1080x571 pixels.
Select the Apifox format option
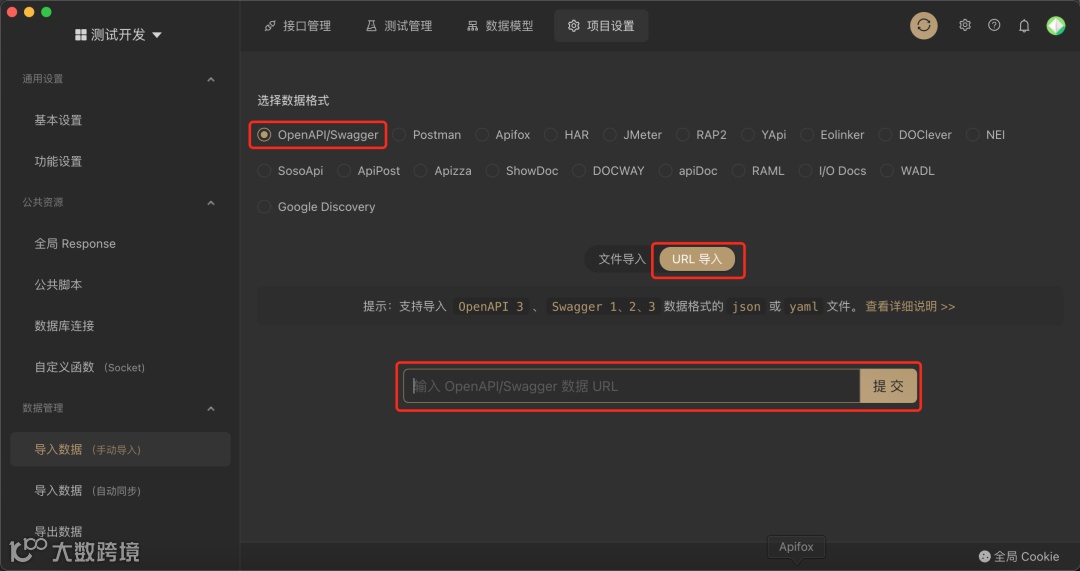[x=503, y=135]
